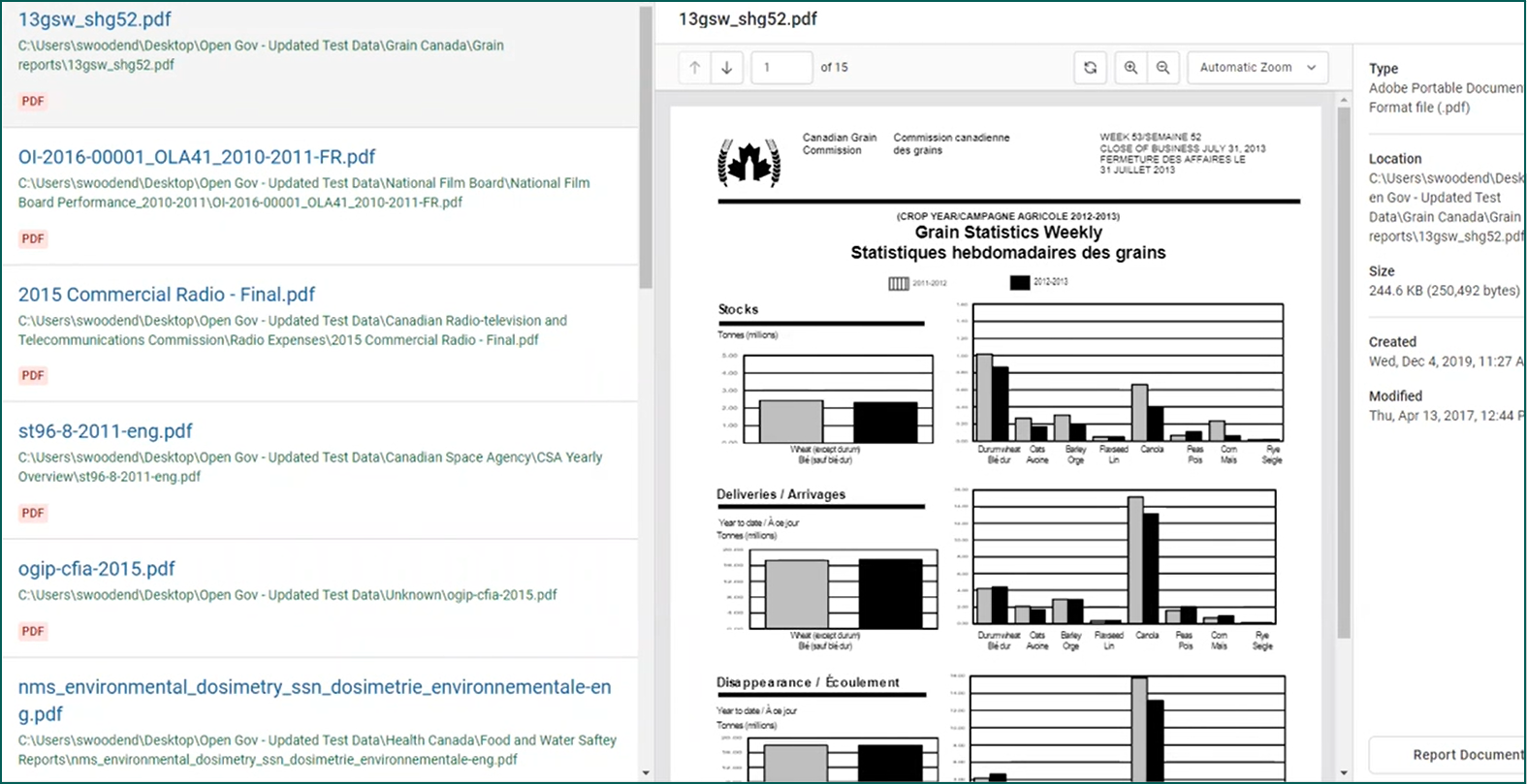Click the results list scroll down arrow
1527x784 pixels.
(646, 773)
